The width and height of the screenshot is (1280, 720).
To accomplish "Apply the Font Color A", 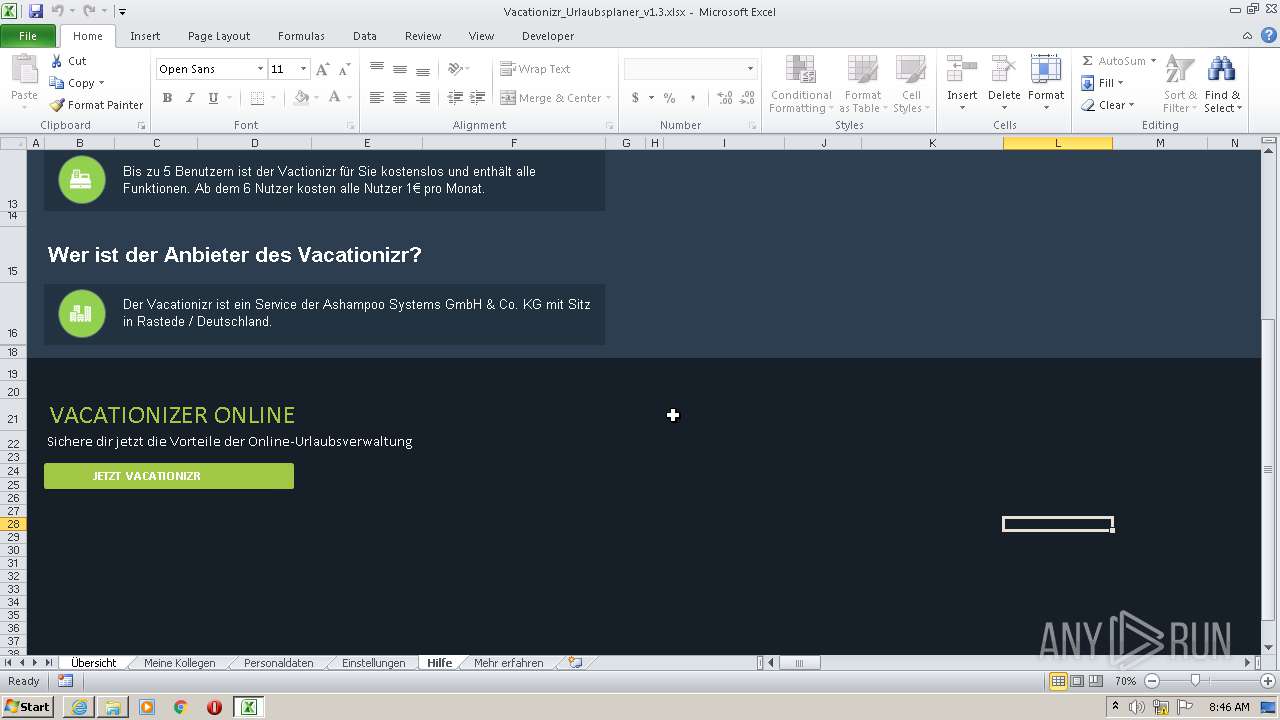I will coord(334,98).
